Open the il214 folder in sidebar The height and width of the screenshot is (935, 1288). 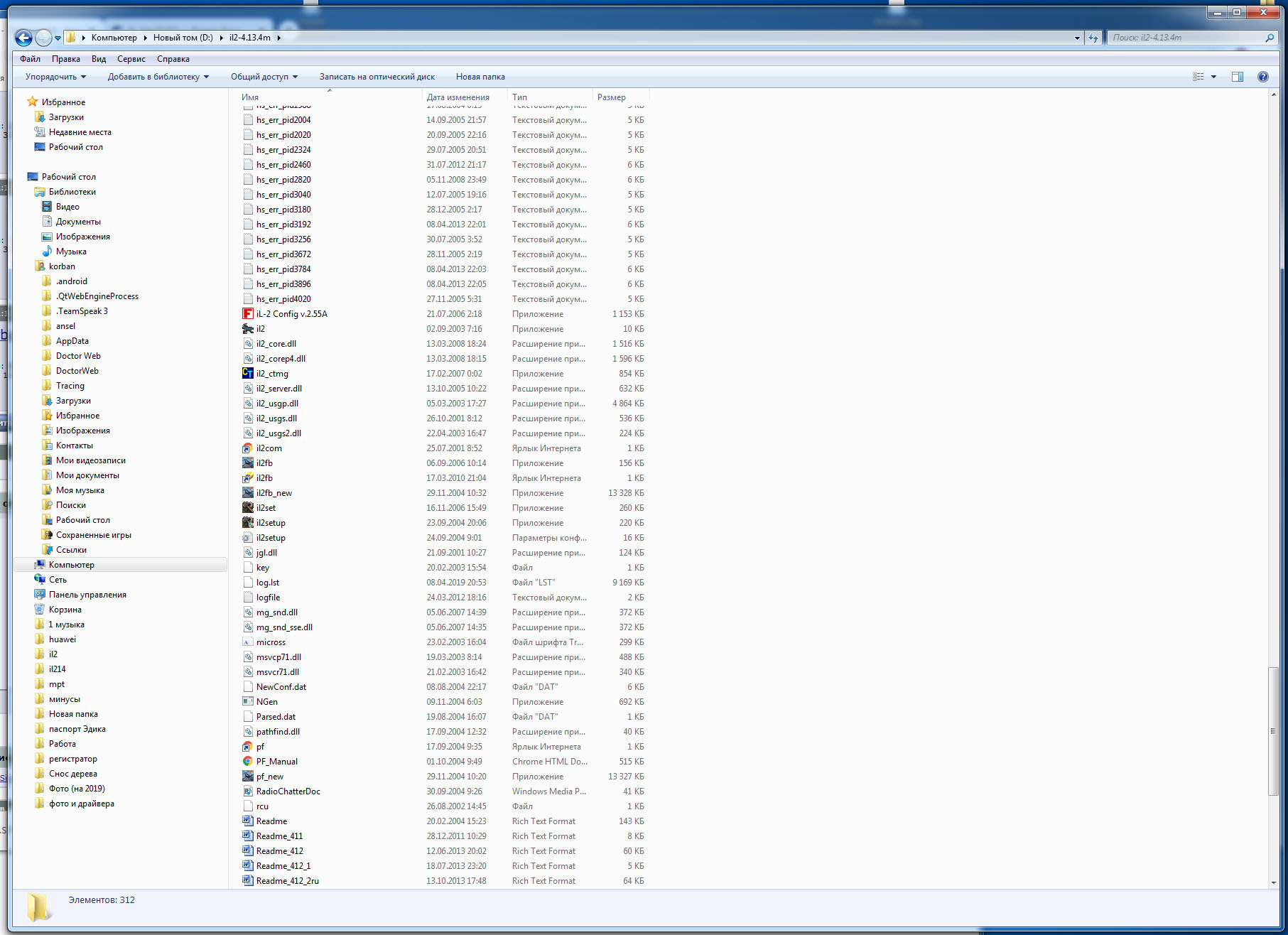pos(57,669)
